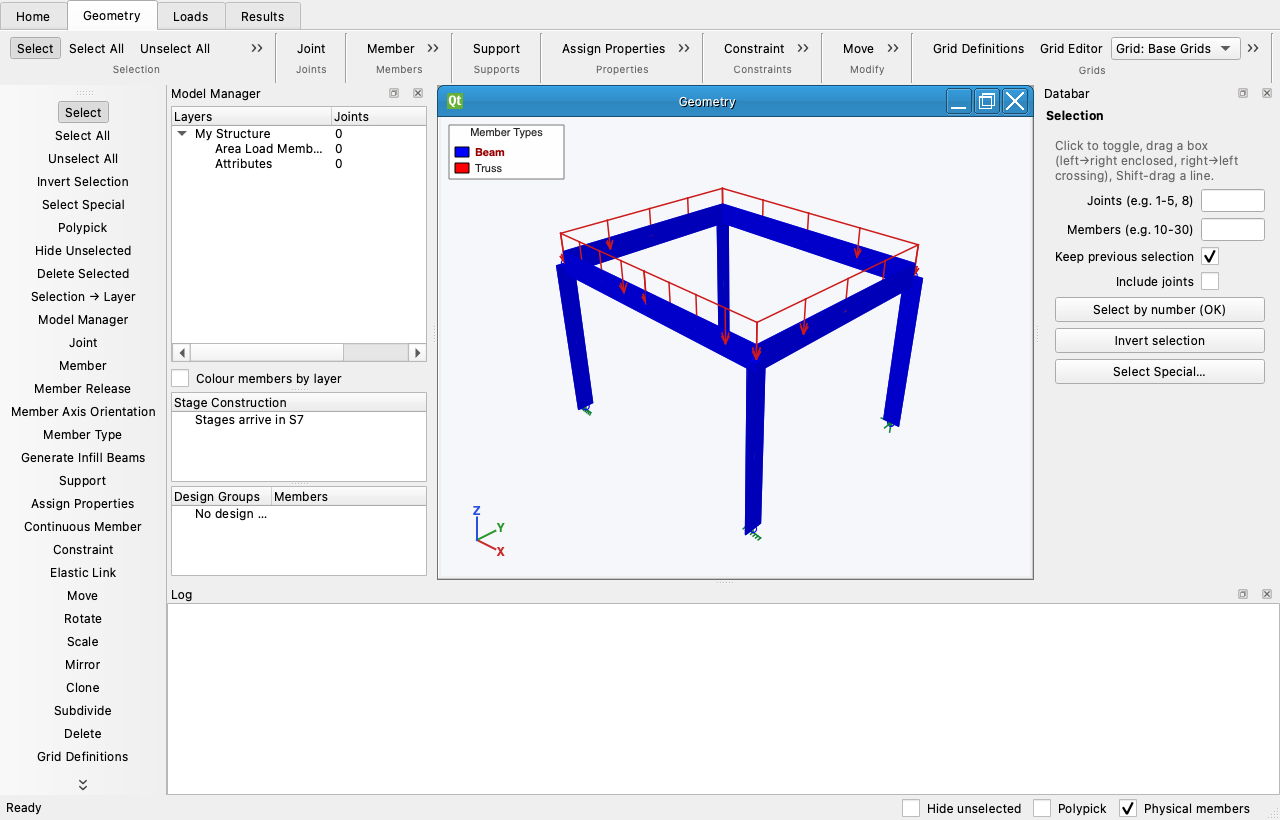This screenshot has height=820, width=1280.
Task: Close the Geometry window
Action: (1015, 101)
